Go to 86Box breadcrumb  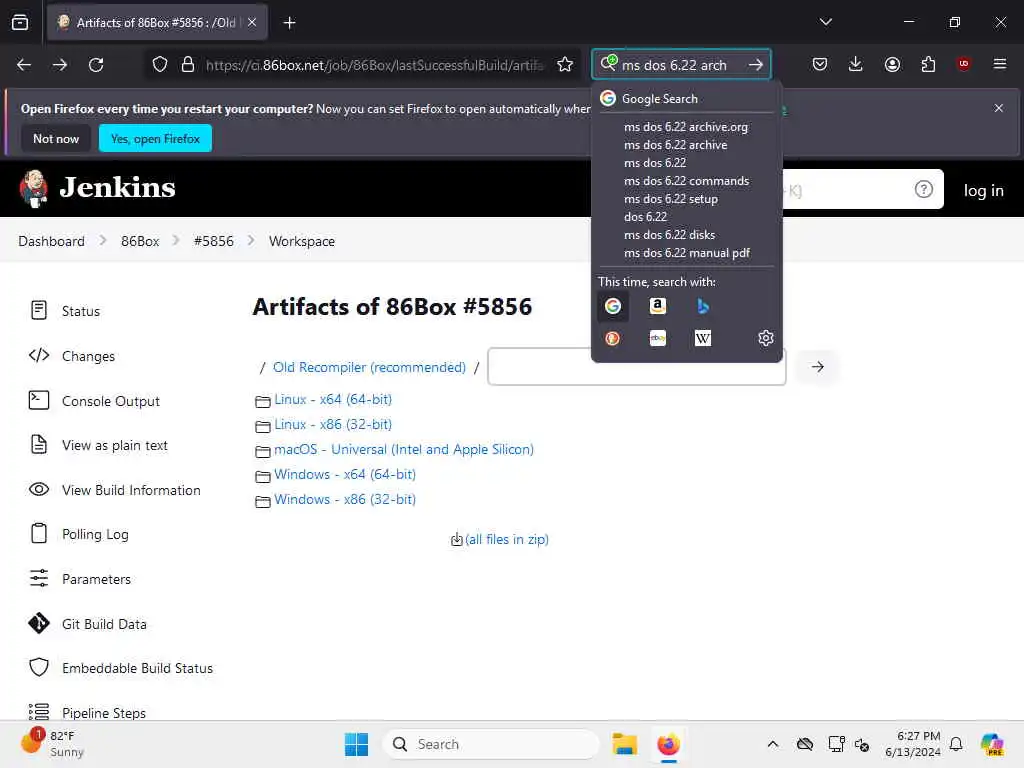click(140, 241)
